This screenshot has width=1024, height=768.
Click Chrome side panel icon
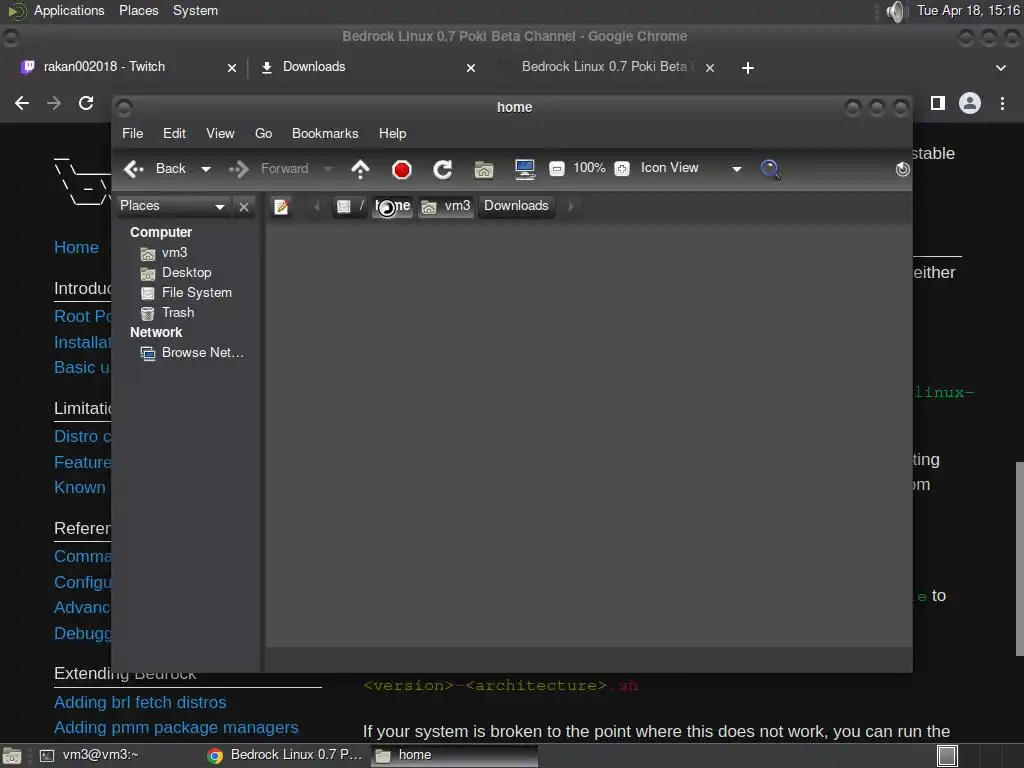pyautogui.click(x=938, y=103)
